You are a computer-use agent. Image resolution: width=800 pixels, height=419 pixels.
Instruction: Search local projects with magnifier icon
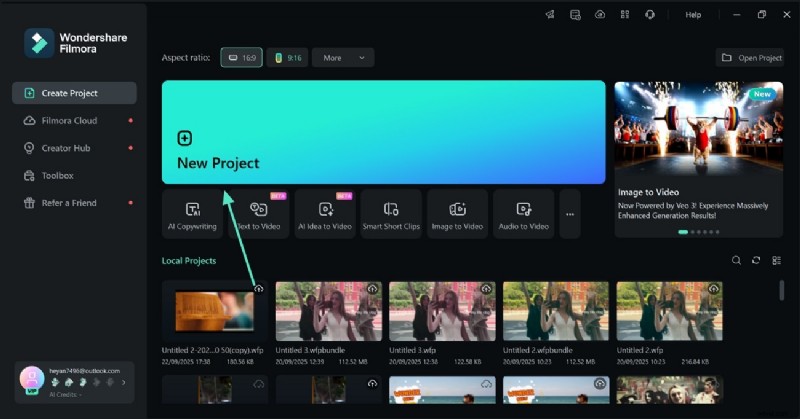(x=736, y=260)
